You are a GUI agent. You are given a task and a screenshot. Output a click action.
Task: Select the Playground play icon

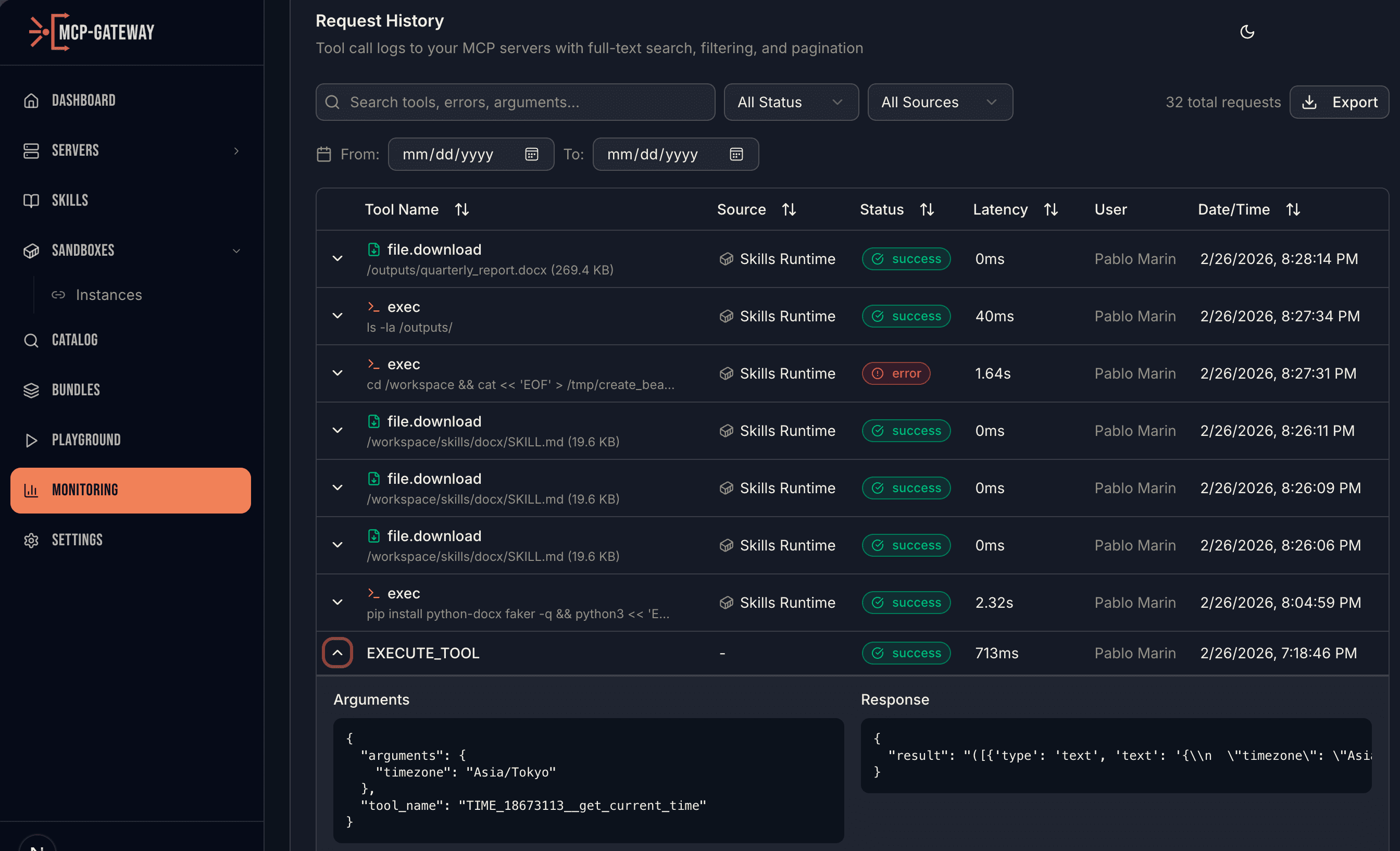[31, 440]
